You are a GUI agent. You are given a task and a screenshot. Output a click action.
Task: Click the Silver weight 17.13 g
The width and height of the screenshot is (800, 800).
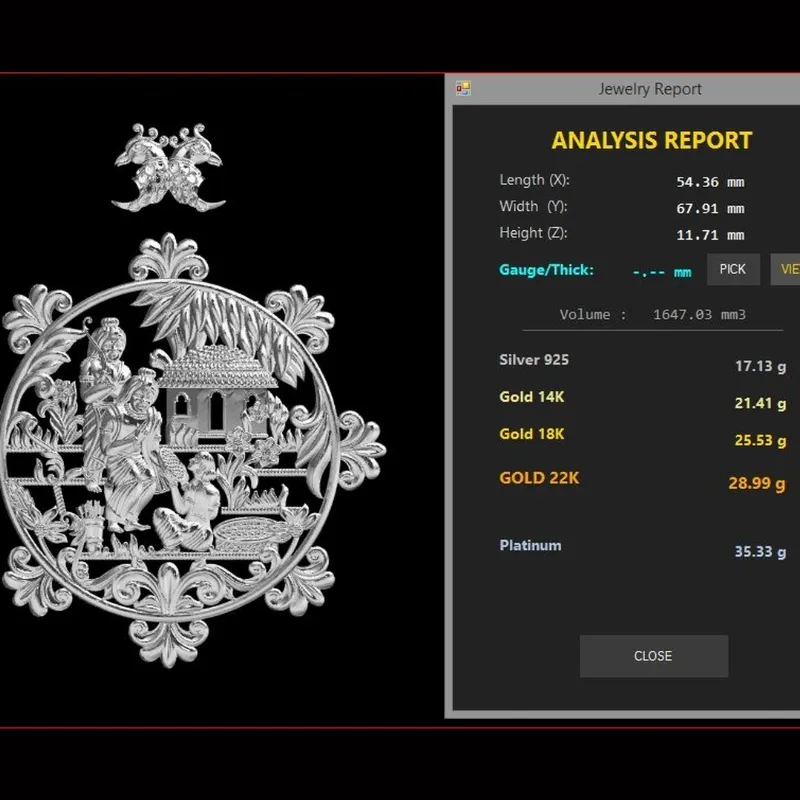click(760, 366)
